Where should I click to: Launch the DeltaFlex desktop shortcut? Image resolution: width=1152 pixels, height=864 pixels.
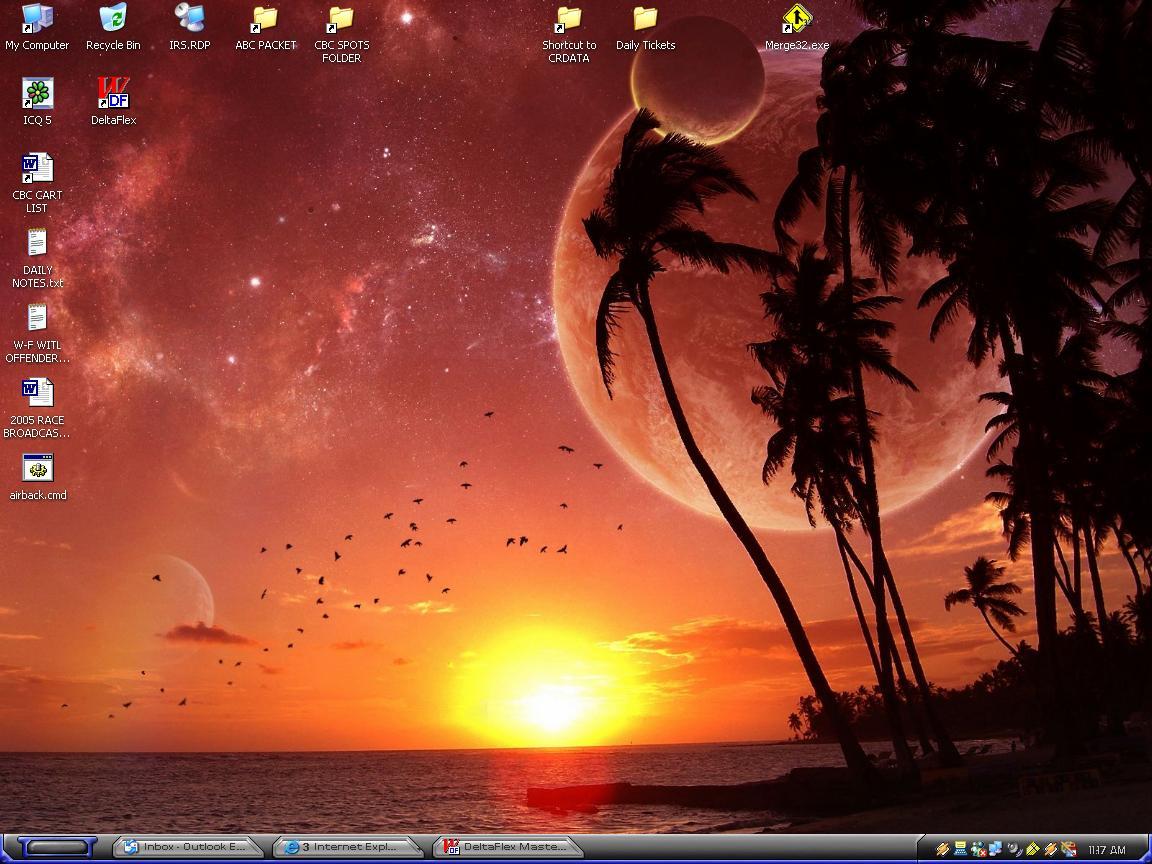(x=113, y=94)
